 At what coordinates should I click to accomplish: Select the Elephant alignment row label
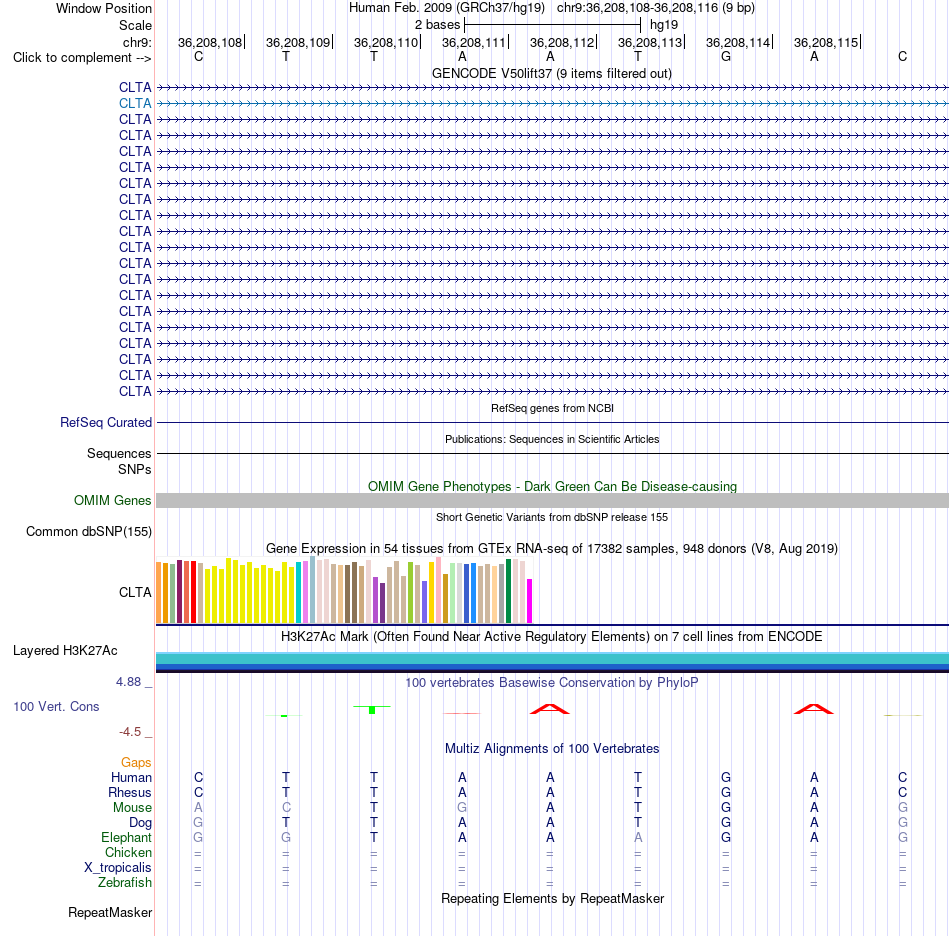coord(126,838)
